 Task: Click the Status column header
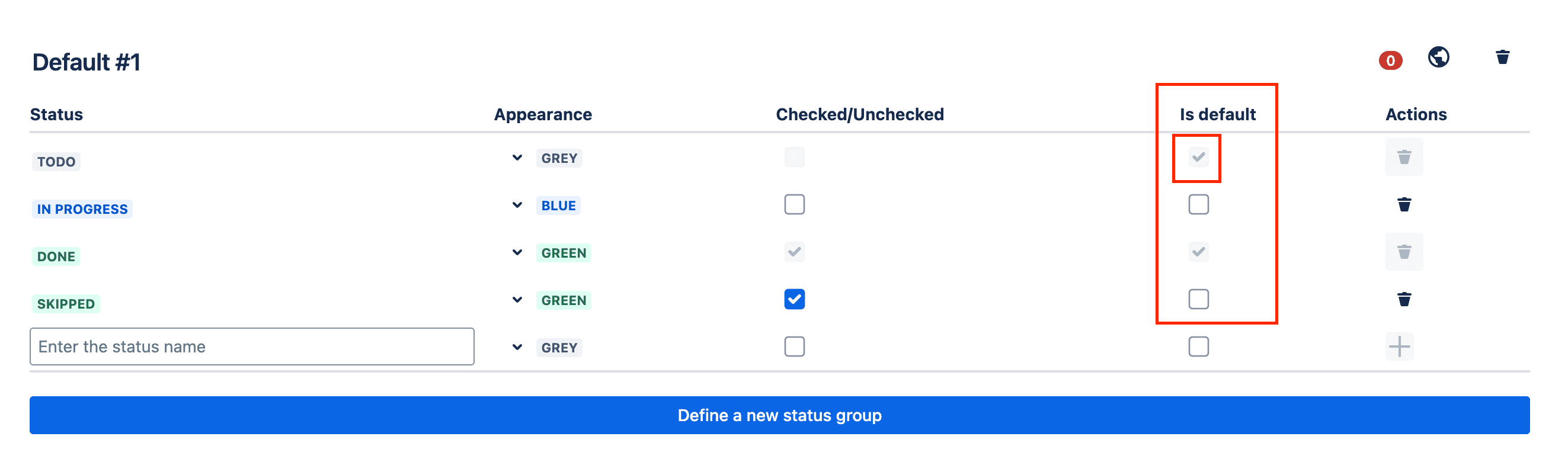[x=57, y=114]
